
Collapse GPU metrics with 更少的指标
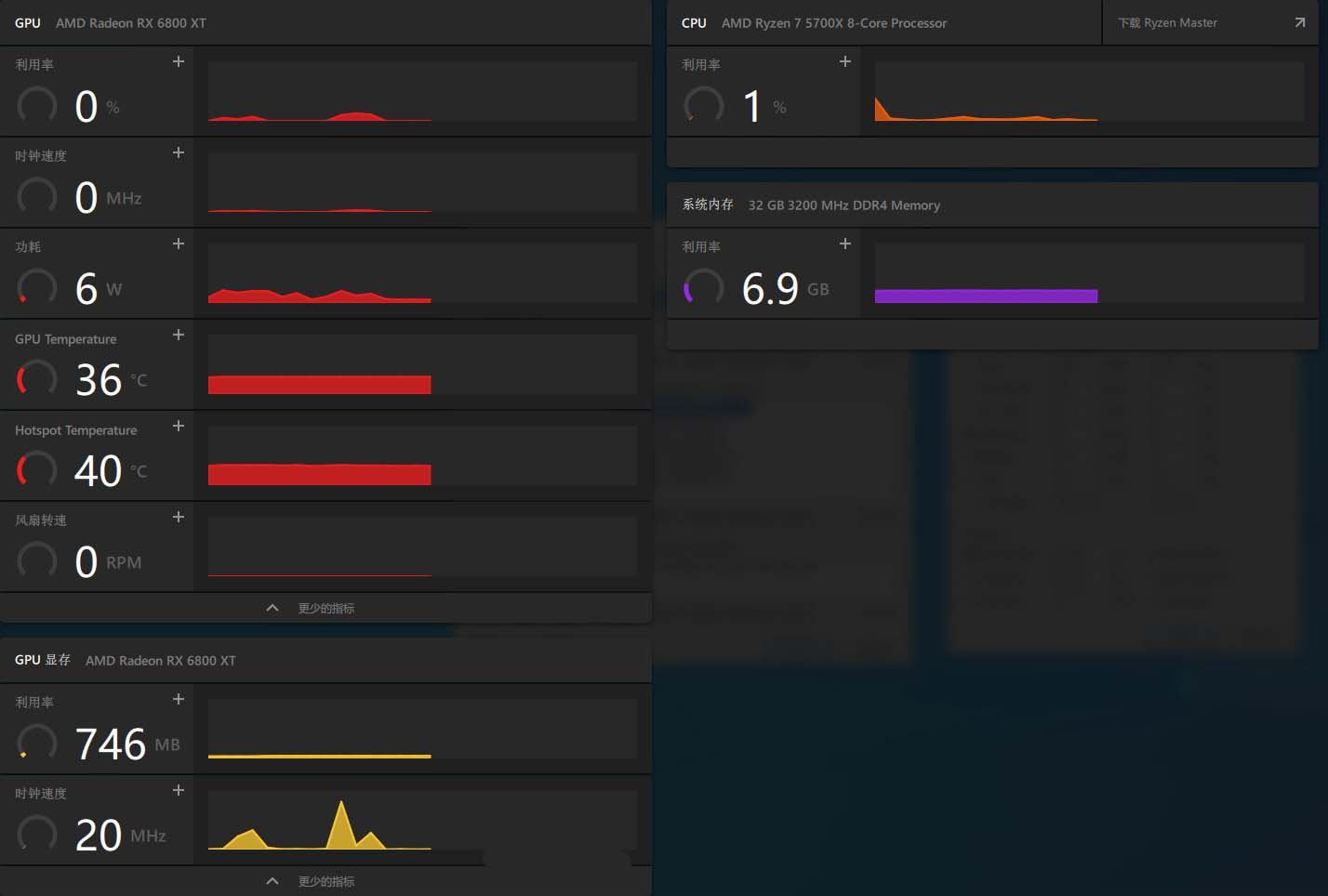pyautogui.click(x=312, y=608)
